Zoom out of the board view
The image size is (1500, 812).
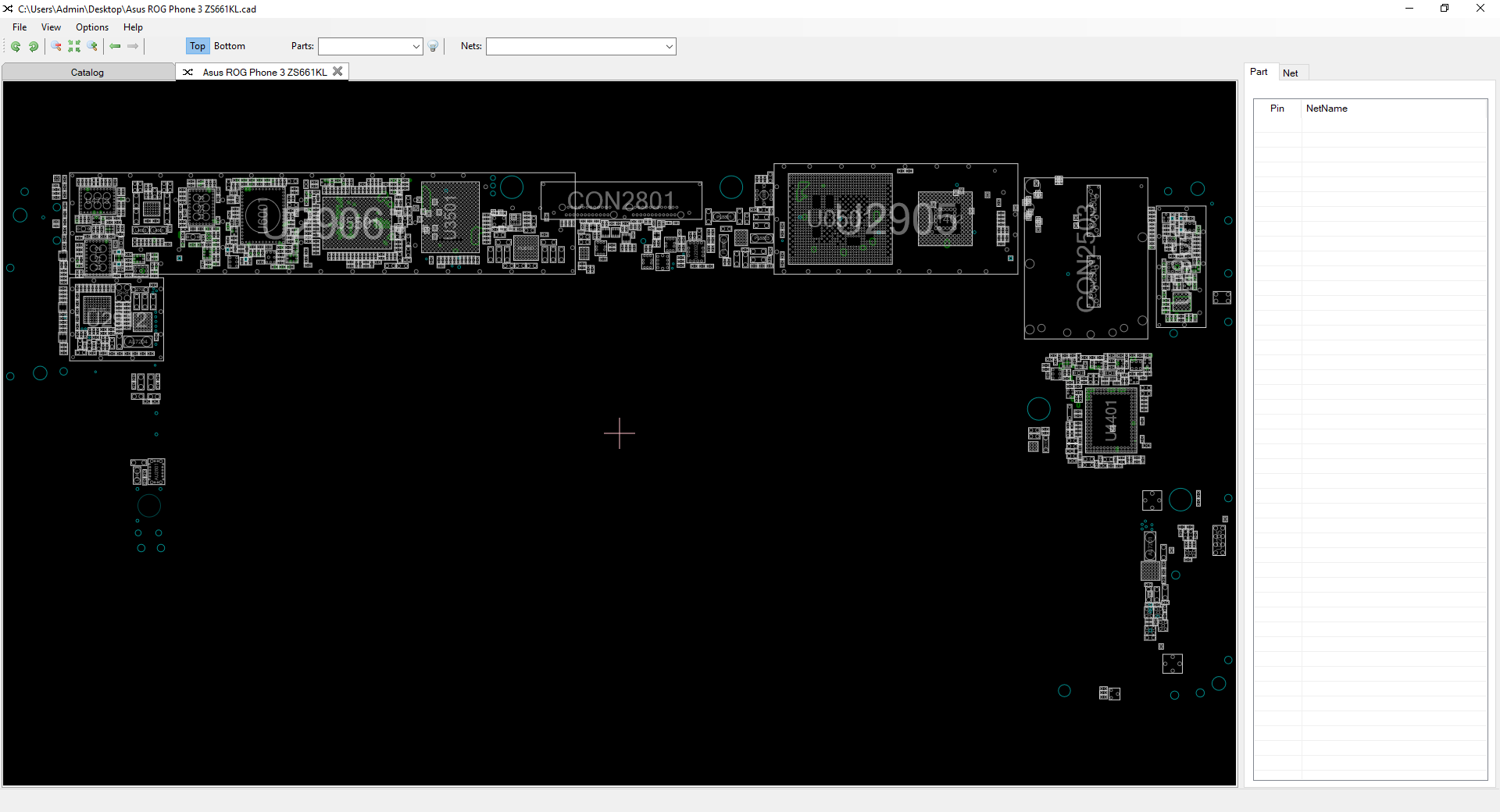[56, 46]
